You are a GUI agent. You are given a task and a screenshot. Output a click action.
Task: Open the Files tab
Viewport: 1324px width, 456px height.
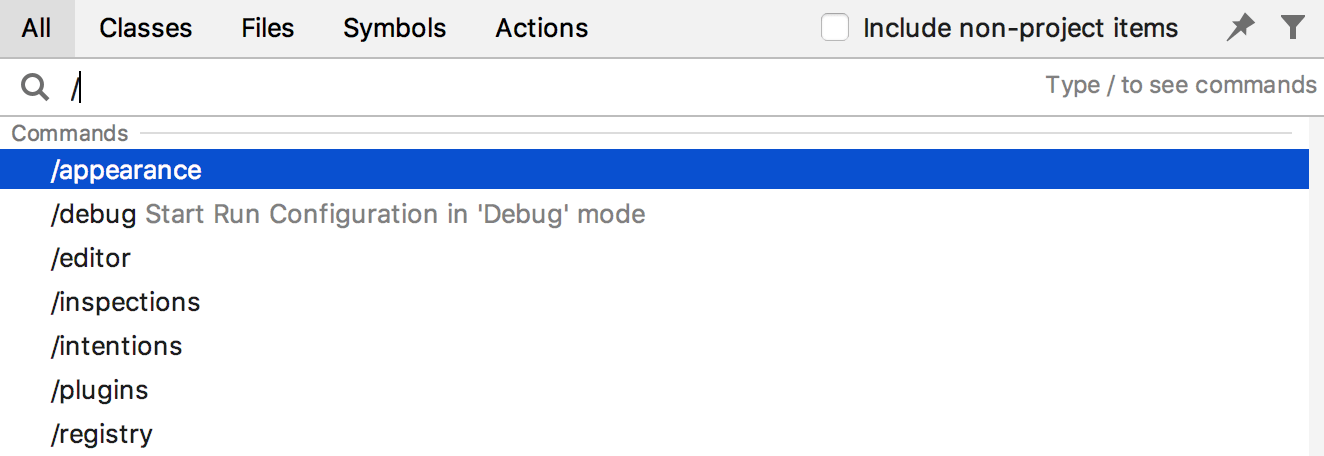pyautogui.click(x=268, y=28)
